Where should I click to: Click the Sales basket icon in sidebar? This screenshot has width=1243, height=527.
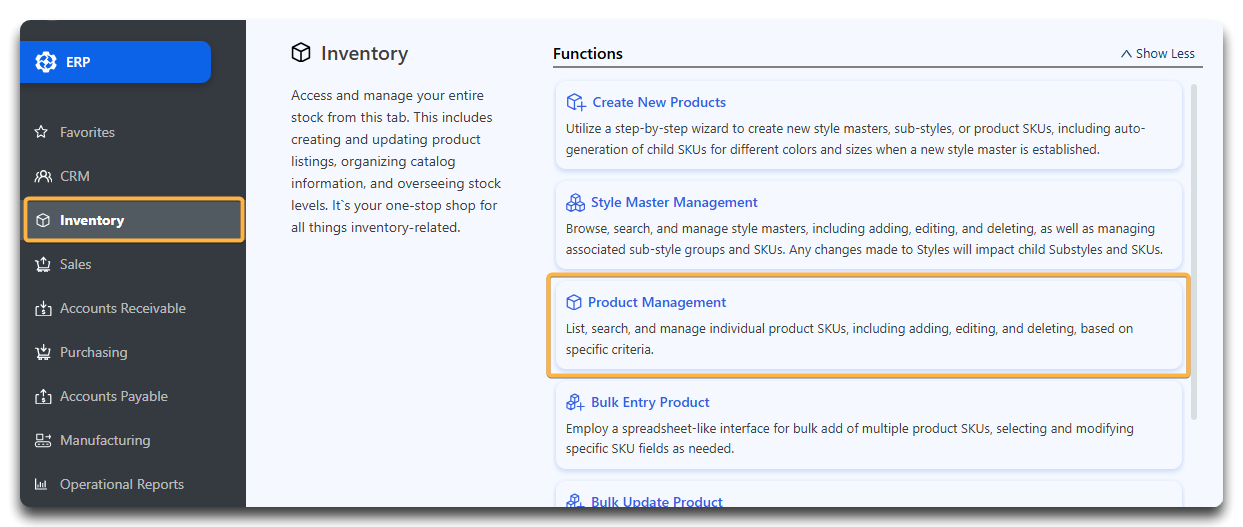click(42, 264)
